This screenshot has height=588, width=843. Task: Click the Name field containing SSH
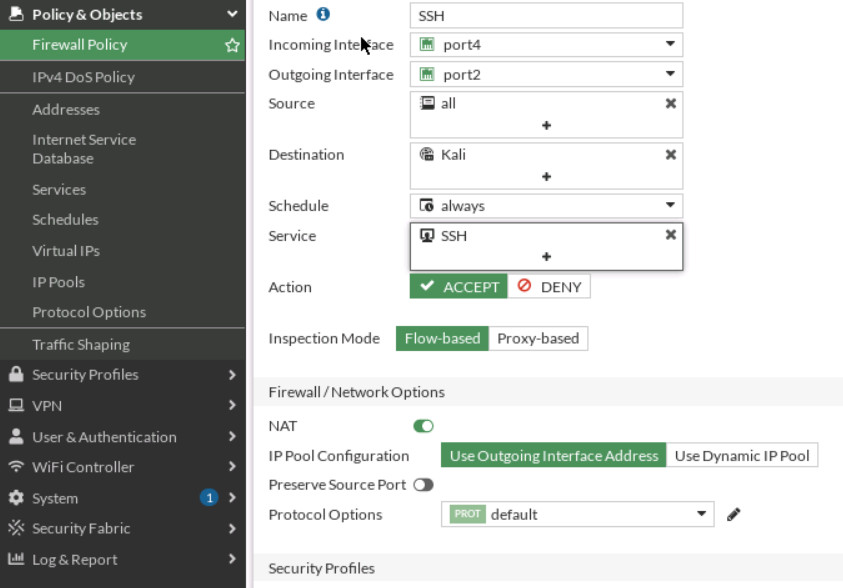(x=546, y=15)
